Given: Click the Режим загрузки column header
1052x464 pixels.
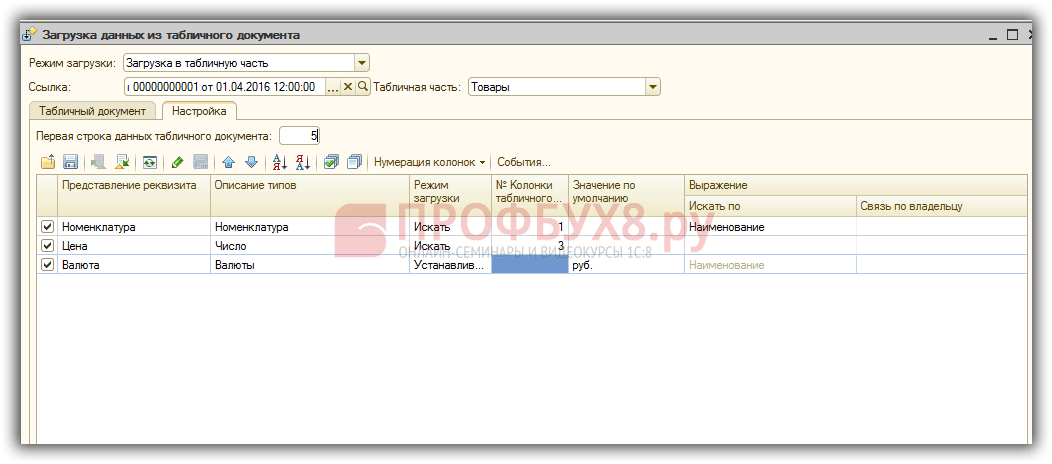Looking at the screenshot, I should [450, 195].
